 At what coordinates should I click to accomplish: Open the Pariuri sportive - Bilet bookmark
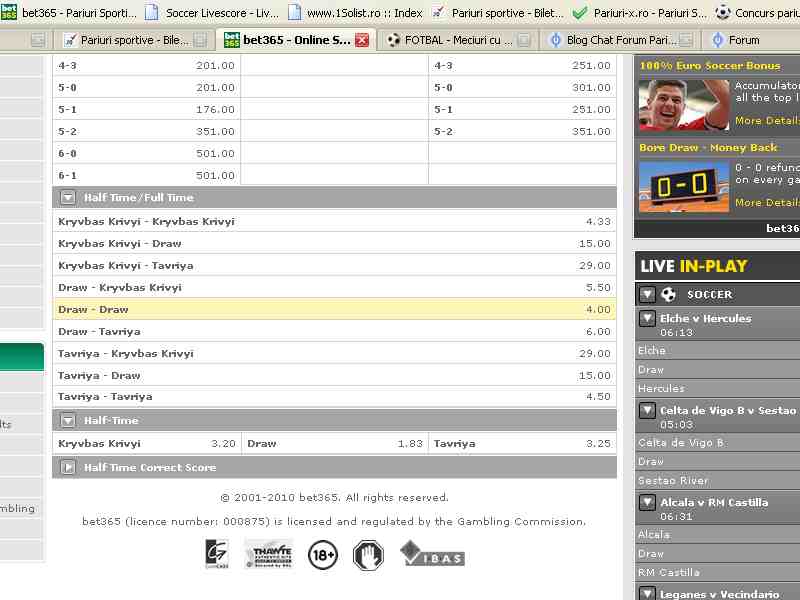click(x=497, y=13)
